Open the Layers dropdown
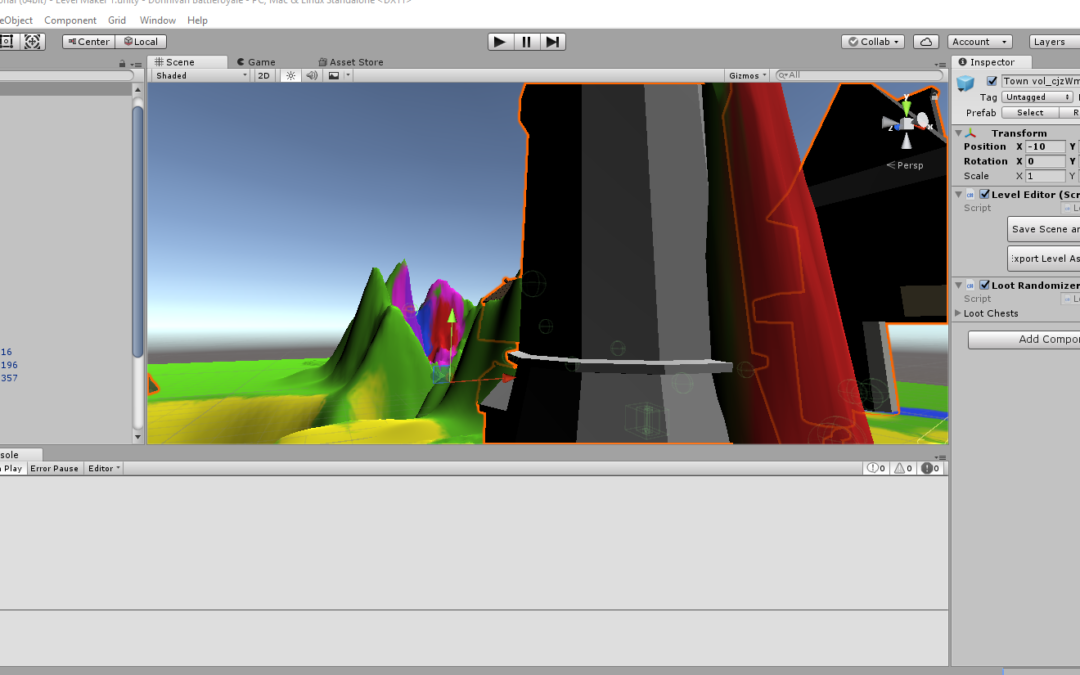The width and height of the screenshot is (1080, 675). tap(1055, 42)
